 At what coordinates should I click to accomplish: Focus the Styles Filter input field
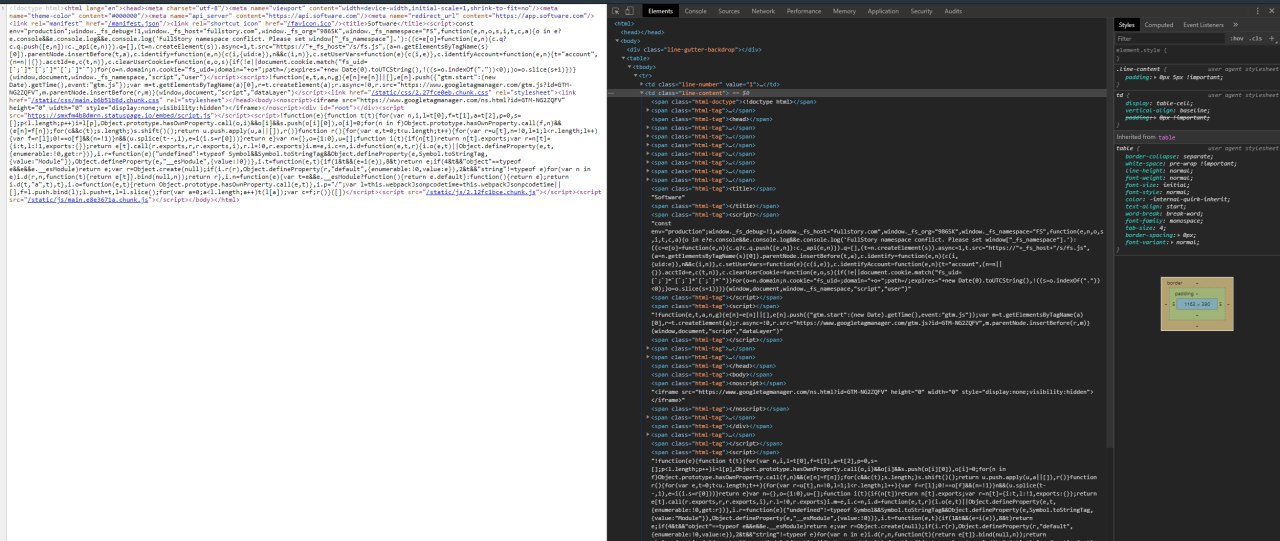(1170, 38)
